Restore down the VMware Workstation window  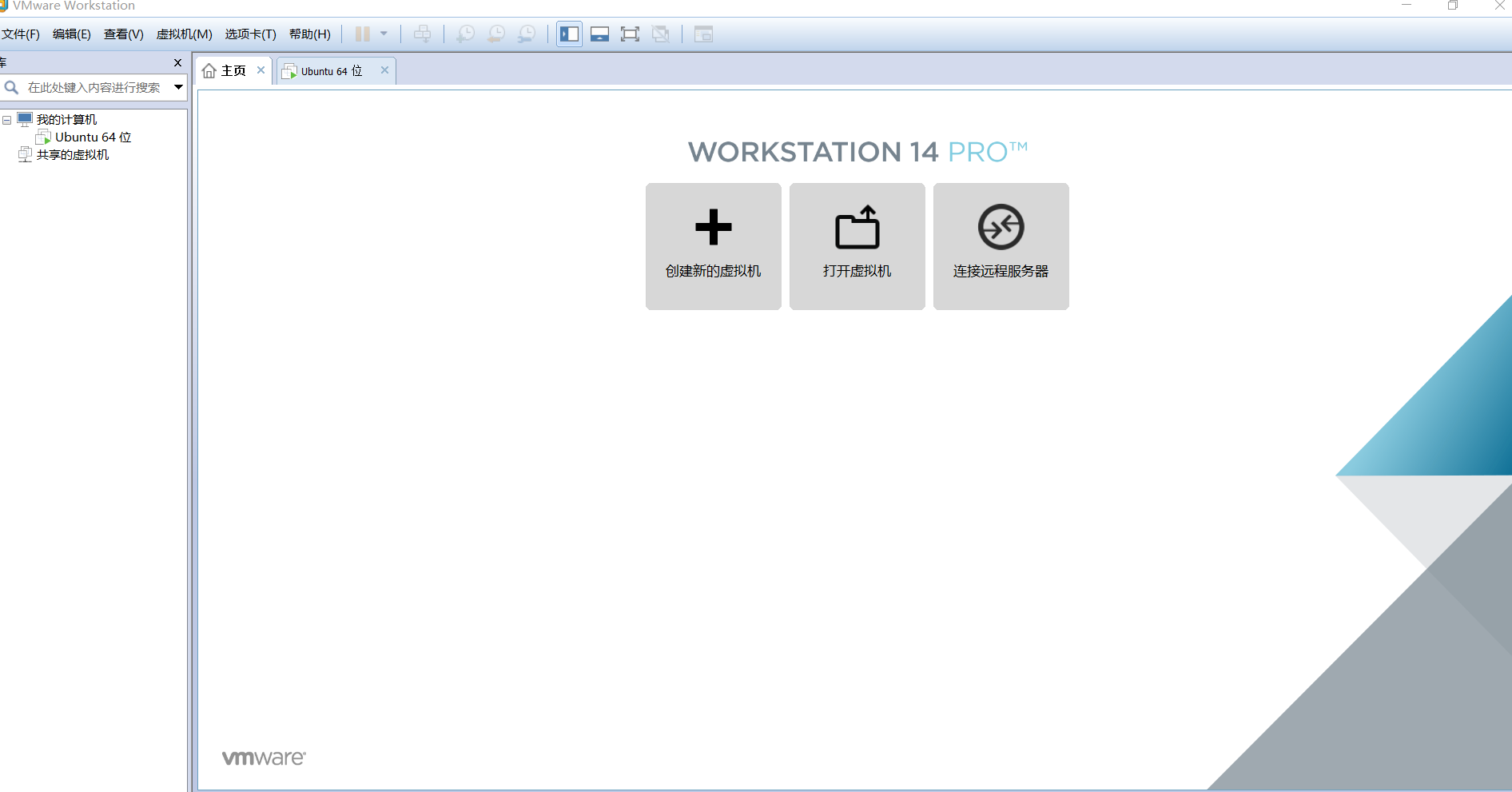[x=1453, y=6]
